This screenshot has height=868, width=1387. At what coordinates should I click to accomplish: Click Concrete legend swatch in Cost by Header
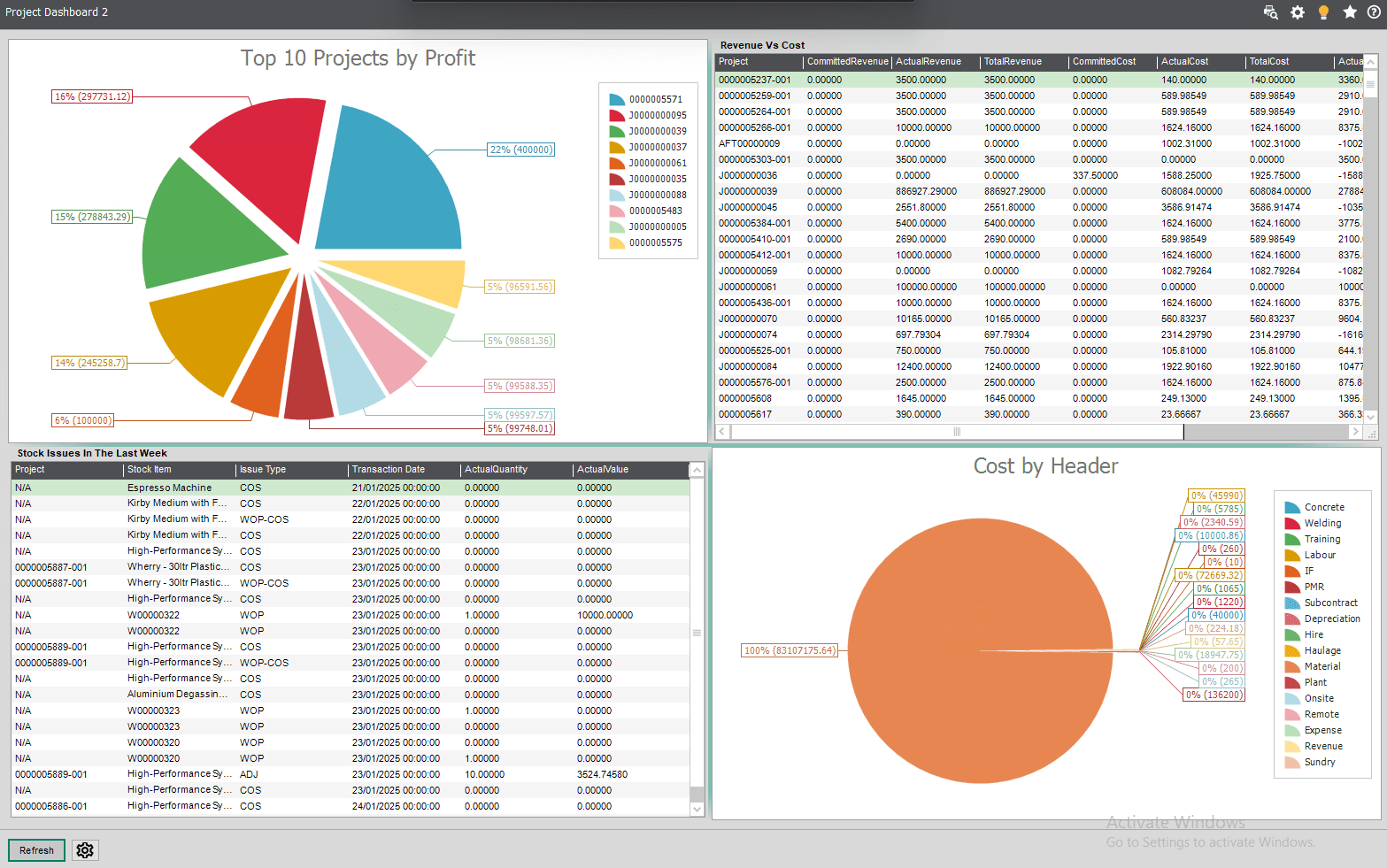tap(1292, 507)
